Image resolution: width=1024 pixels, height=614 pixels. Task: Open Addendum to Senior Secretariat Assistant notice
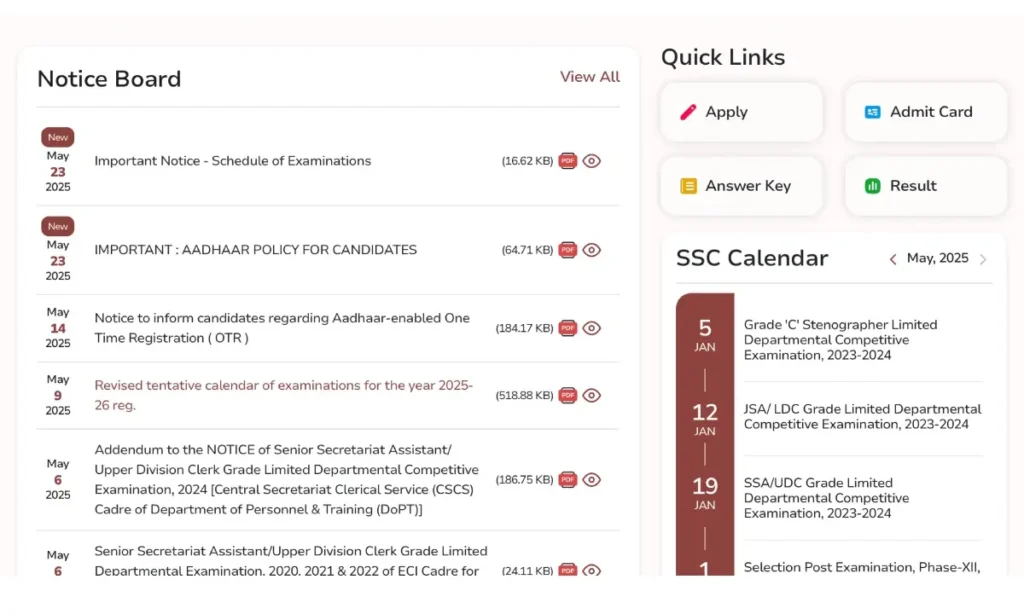coord(286,479)
